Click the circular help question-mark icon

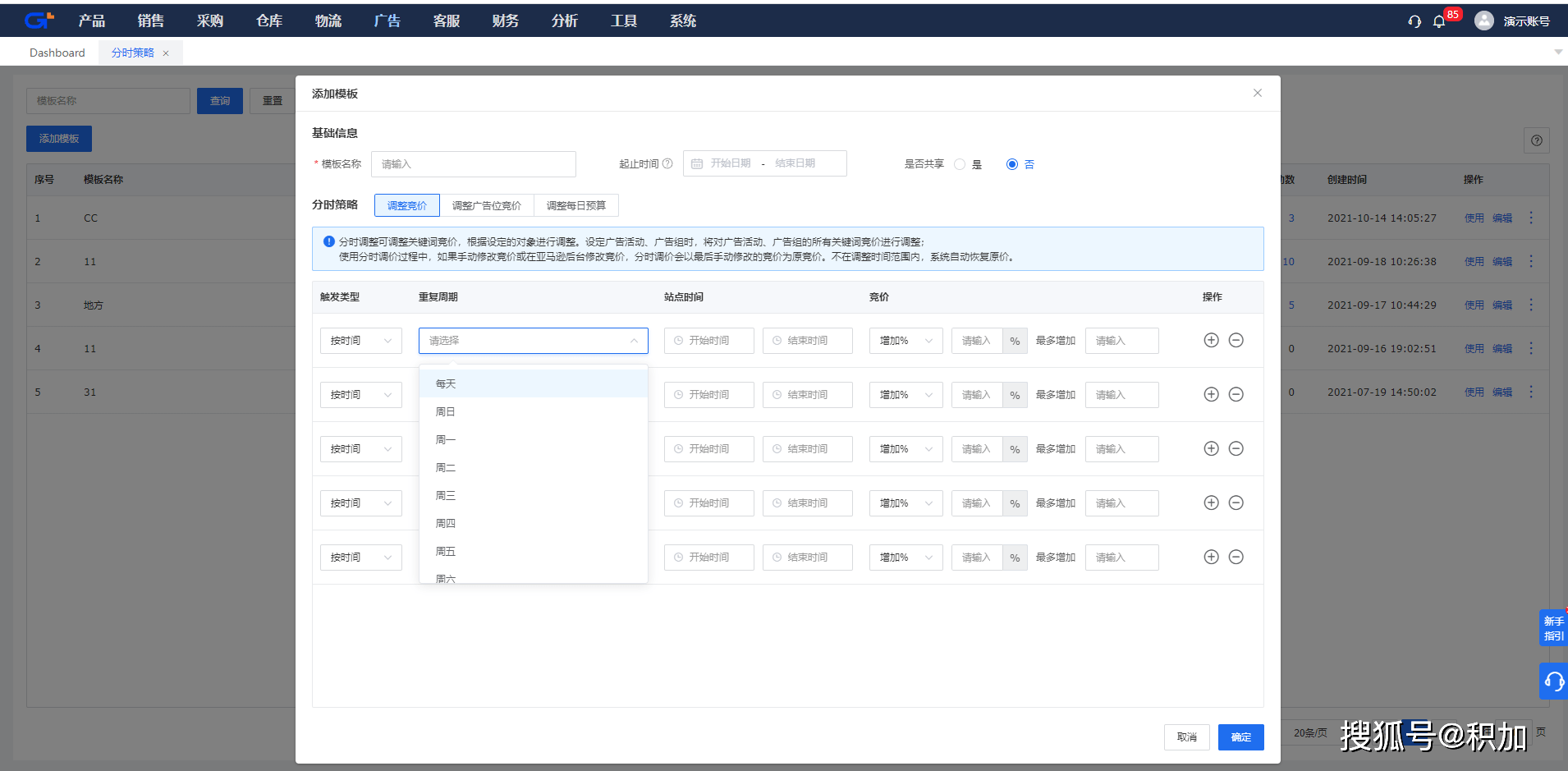pyautogui.click(x=1536, y=140)
